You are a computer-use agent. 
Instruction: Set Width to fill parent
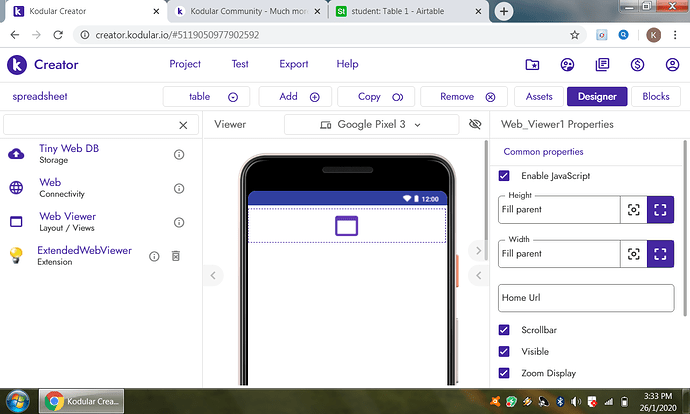coord(660,254)
